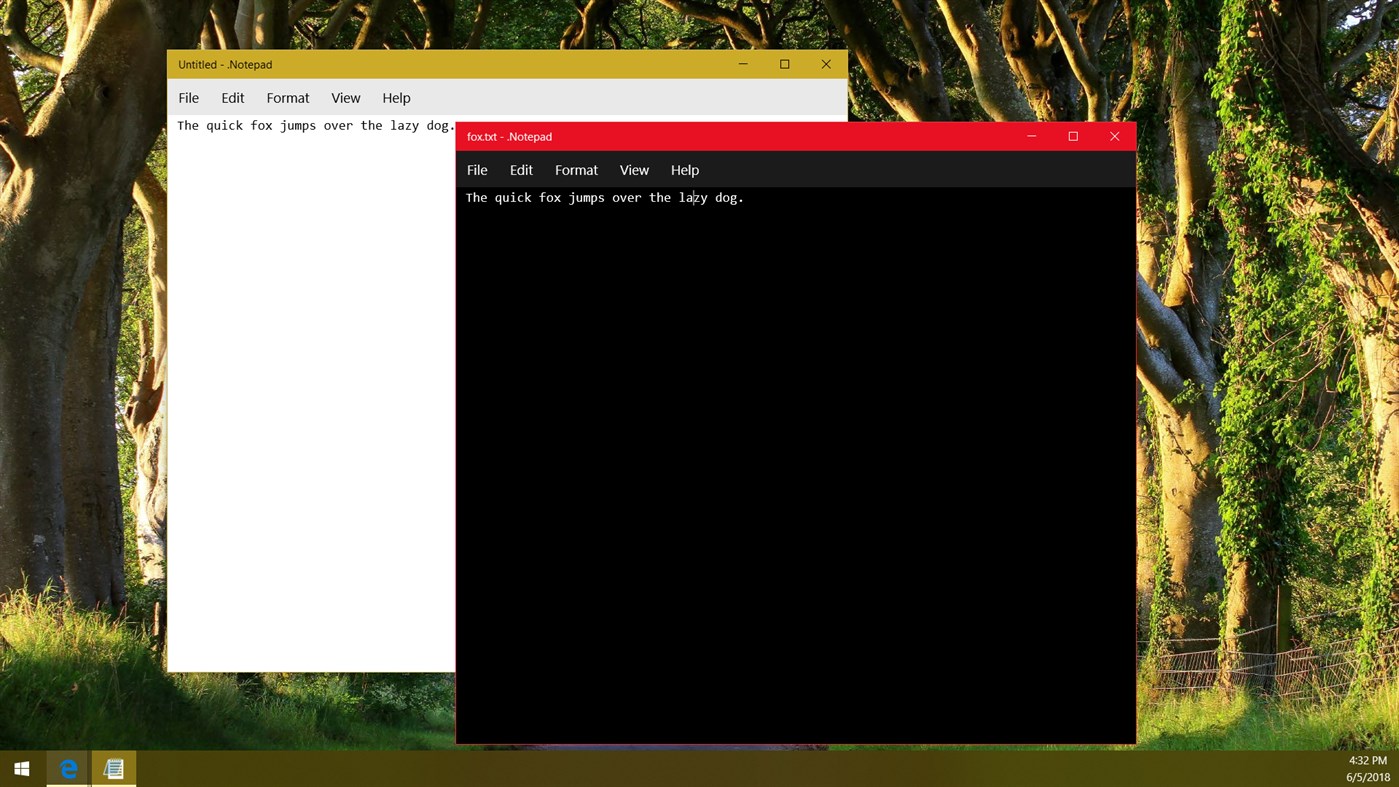Open the Help menu in Untitled Notepad
Screen dimensions: 1399x787
click(396, 97)
